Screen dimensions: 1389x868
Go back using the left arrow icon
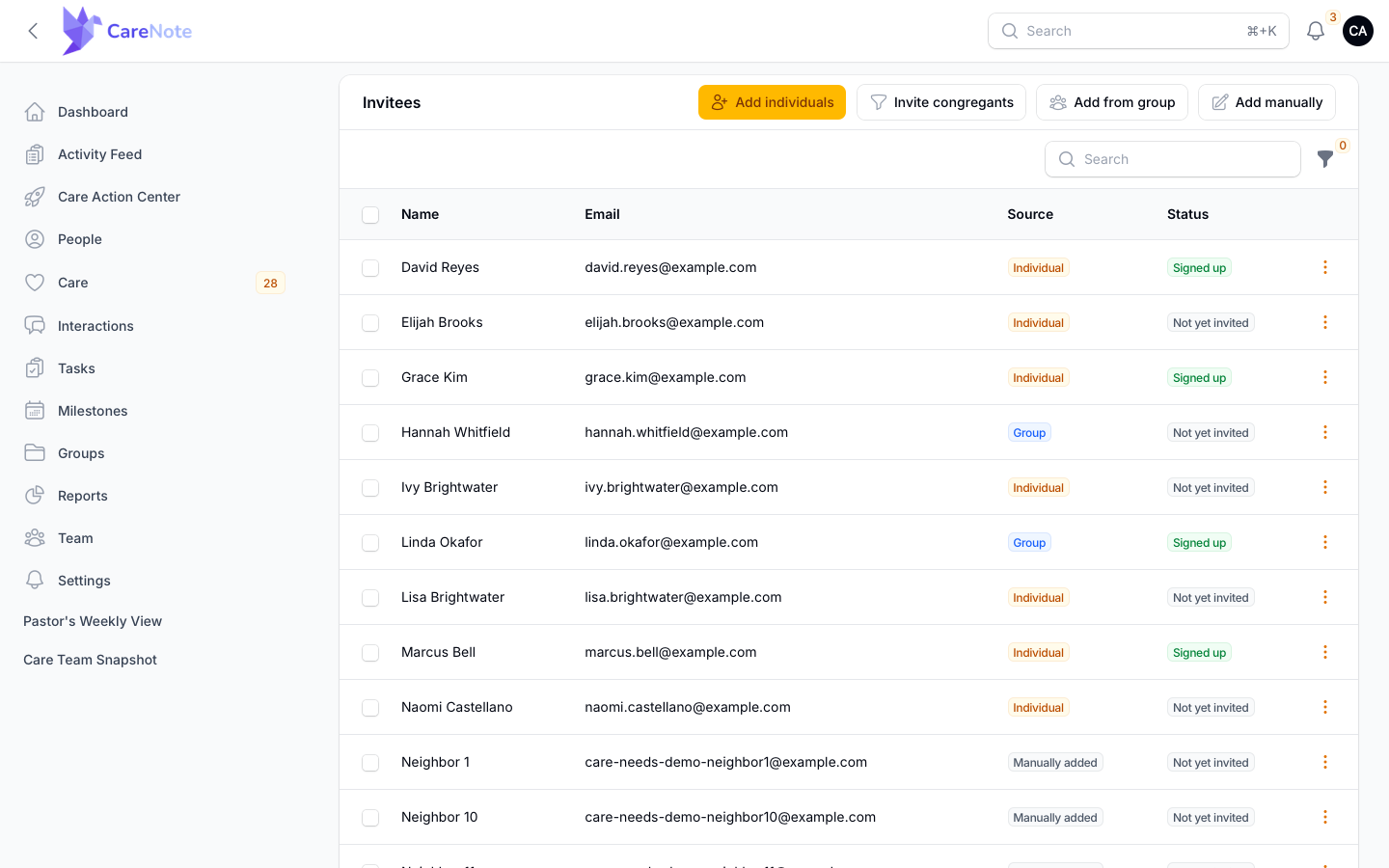[34, 31]
